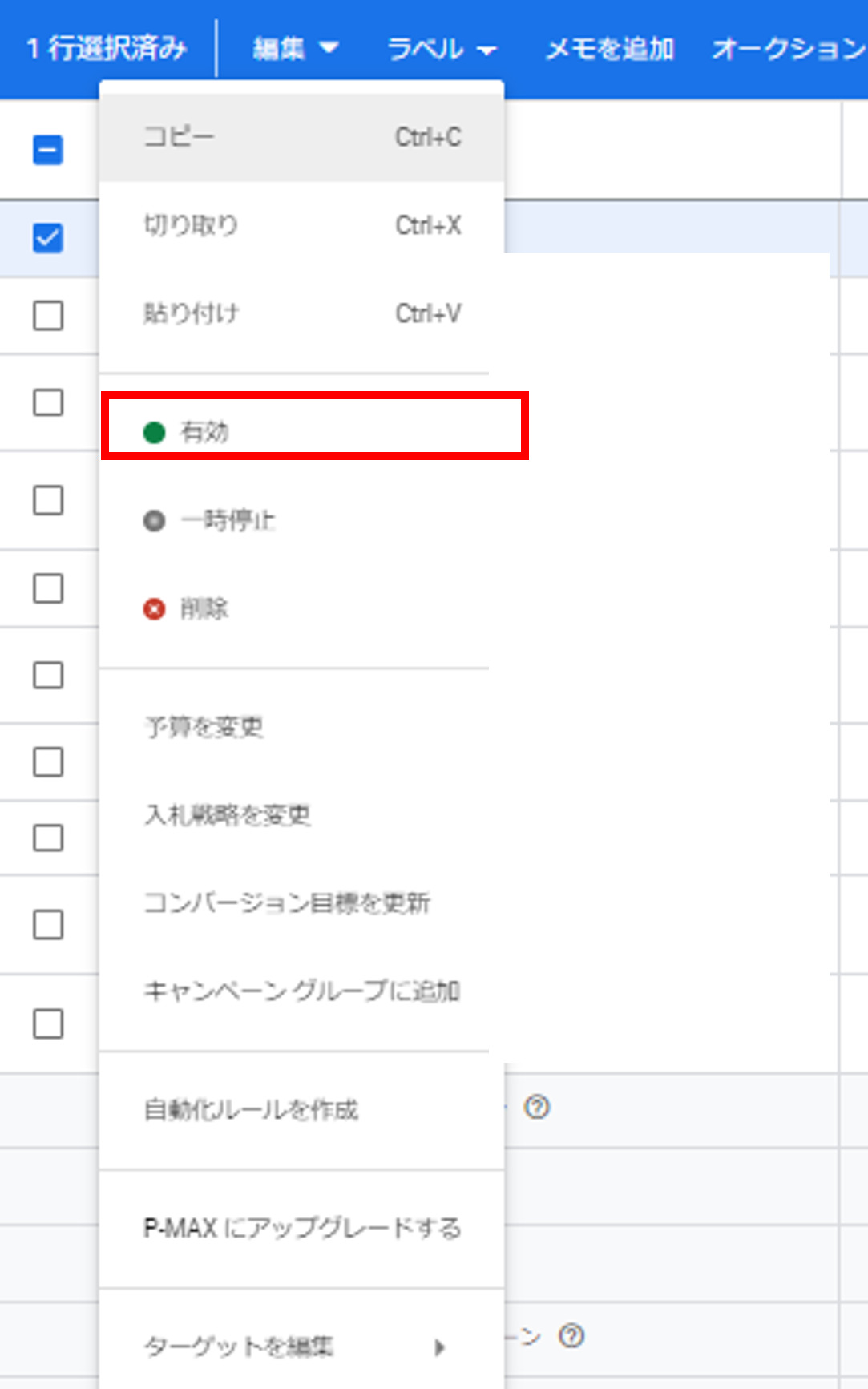This screenshot has height=1389, width=868.
Task: Uncheck the selected row checkbox
Action: click(x=48, y=237)
